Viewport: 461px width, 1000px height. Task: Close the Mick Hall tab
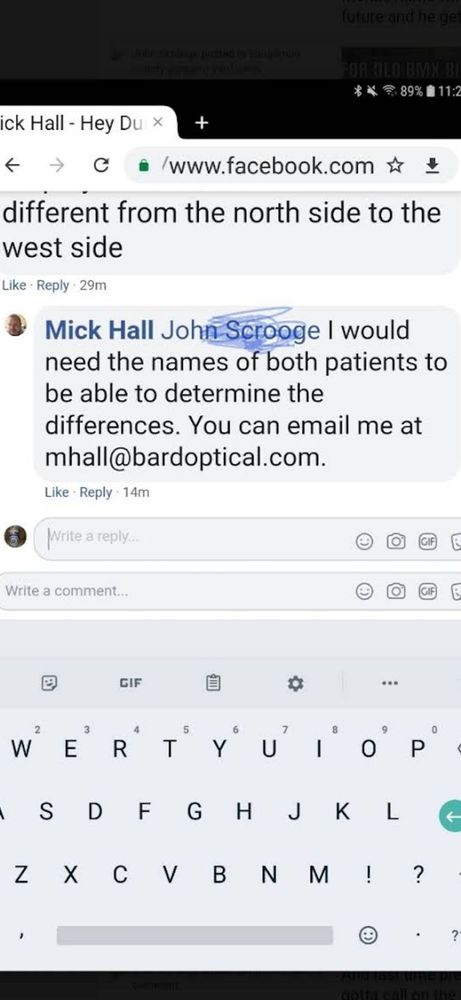pyautogui.click(x=159, y=123)
